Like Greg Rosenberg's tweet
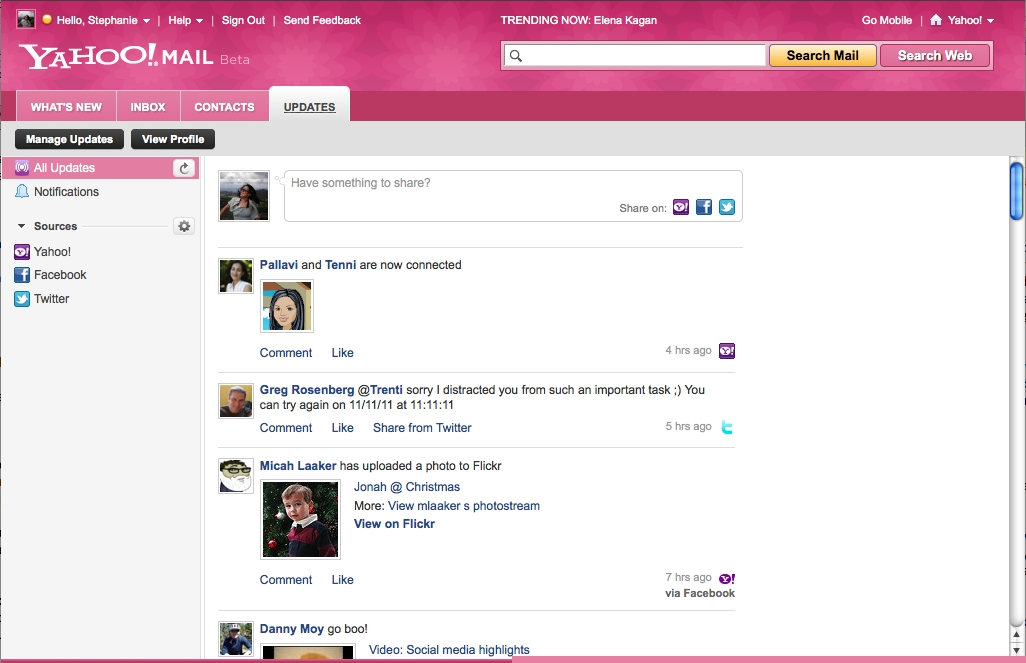 [342, 428]
